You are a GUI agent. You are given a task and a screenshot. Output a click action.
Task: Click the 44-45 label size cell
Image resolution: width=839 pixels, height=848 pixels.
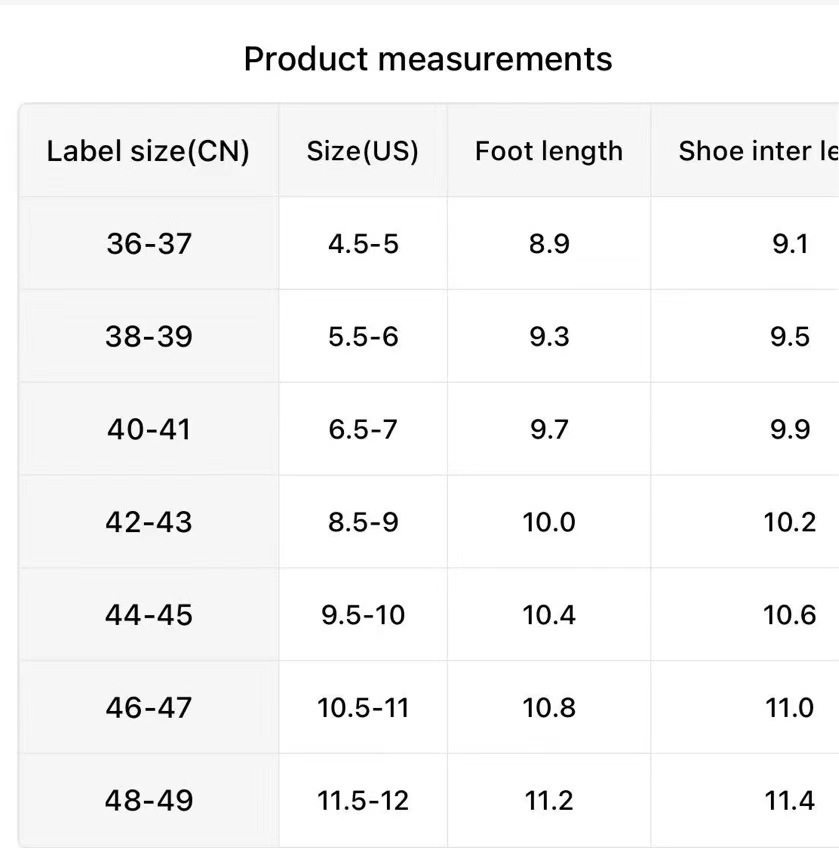click(x=148, y=614)
